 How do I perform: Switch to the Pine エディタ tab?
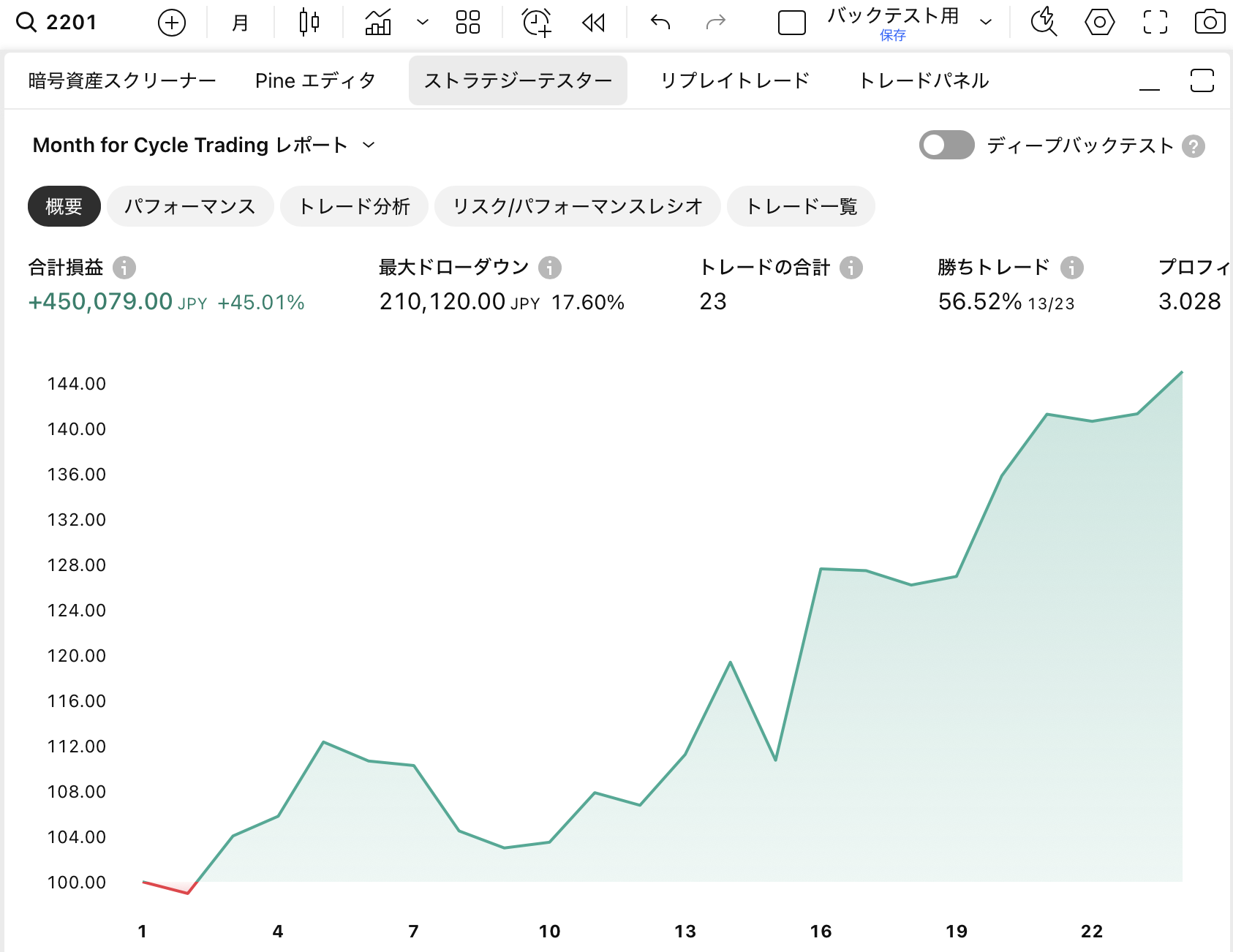coord(315,80)
